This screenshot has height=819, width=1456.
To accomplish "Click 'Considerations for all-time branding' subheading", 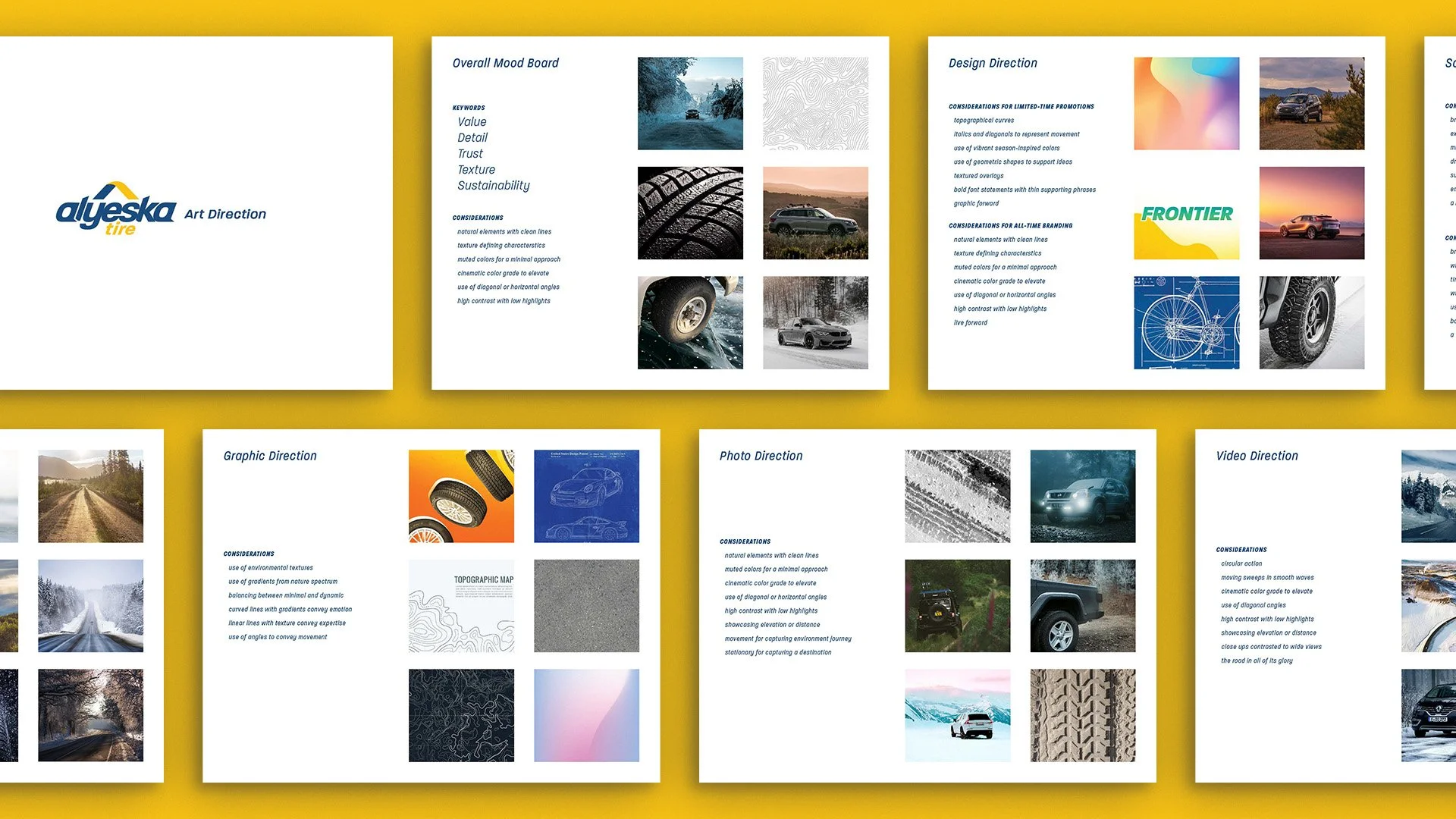I will [1011, 226].
